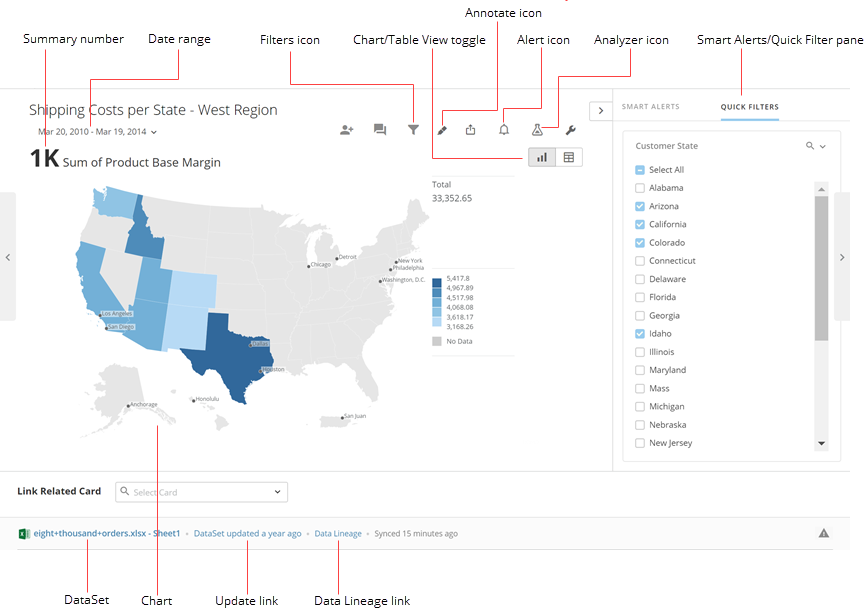Launch the Analyzer beaker icon

538,129
